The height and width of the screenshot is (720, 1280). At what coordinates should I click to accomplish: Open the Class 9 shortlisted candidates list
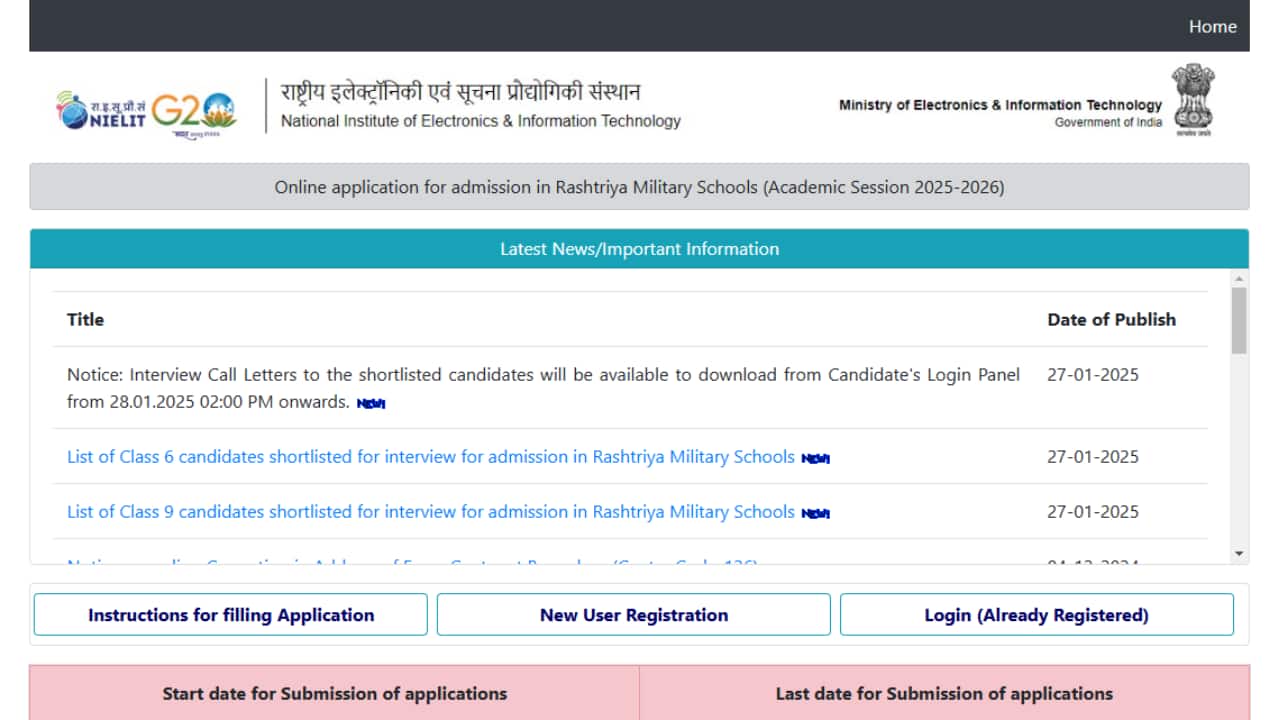point(430,512)
